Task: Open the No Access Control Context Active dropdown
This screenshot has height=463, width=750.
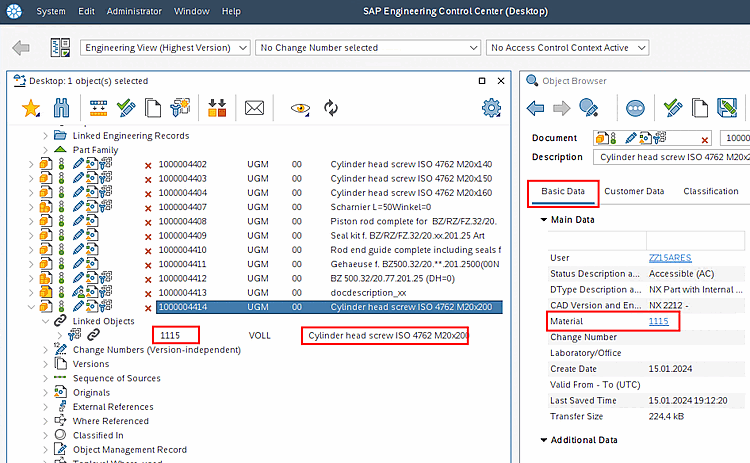Action: [x=567, y=48]
